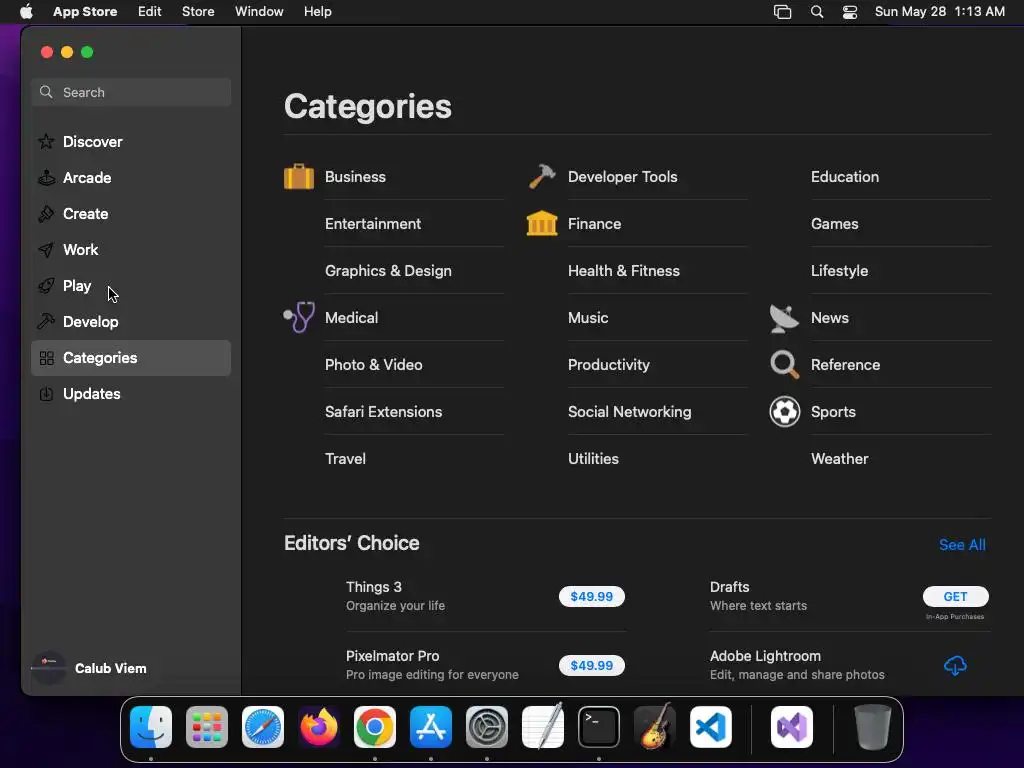Open Terminal from the Dock

pyautogui.click(x=599, y=727)
